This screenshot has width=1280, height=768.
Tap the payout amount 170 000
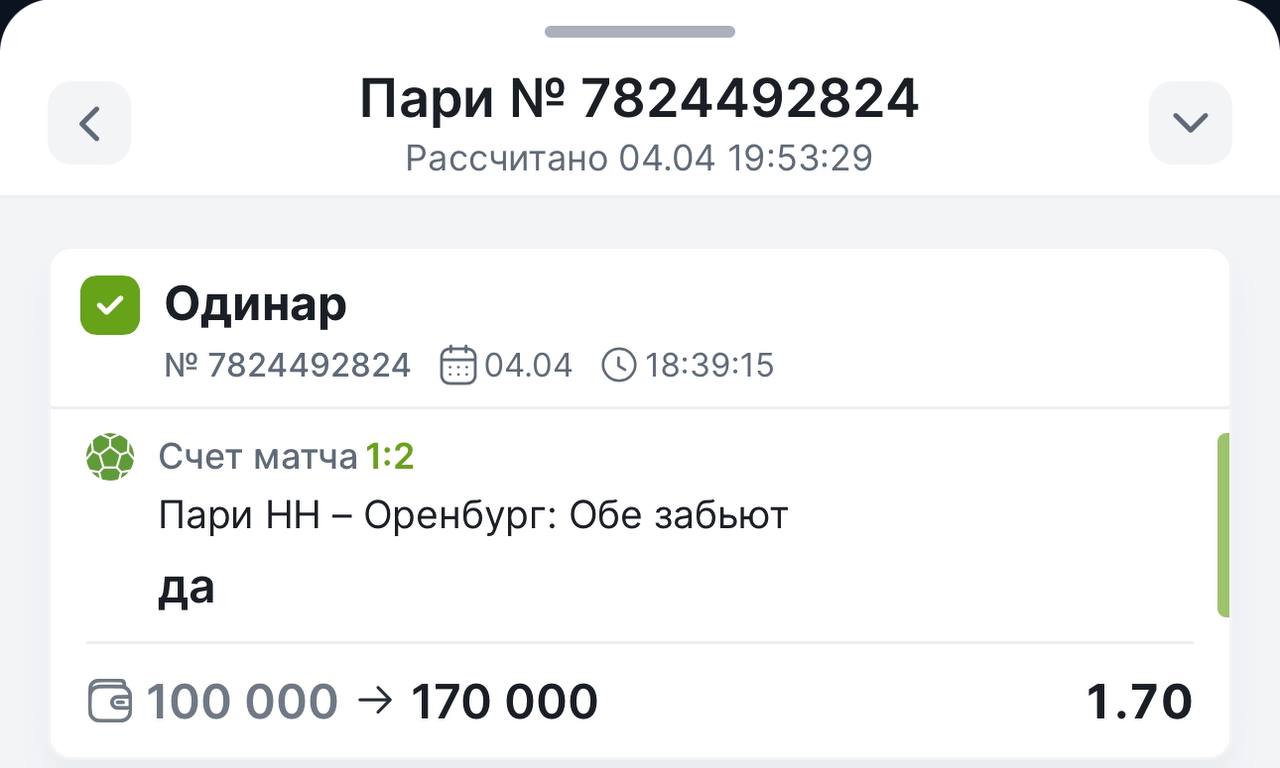(505, 701)
